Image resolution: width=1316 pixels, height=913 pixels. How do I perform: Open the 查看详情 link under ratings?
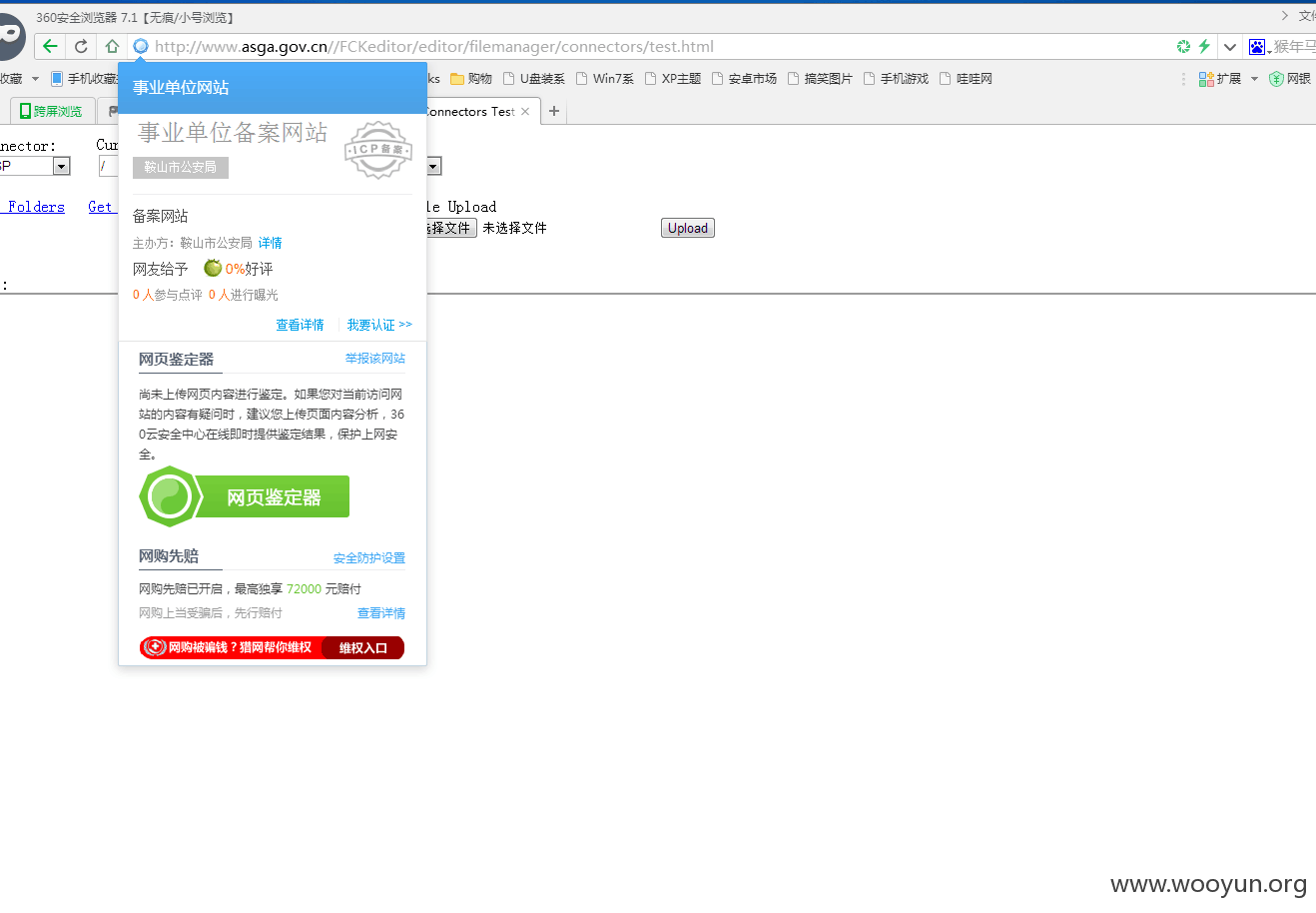(x=300, y=325)
